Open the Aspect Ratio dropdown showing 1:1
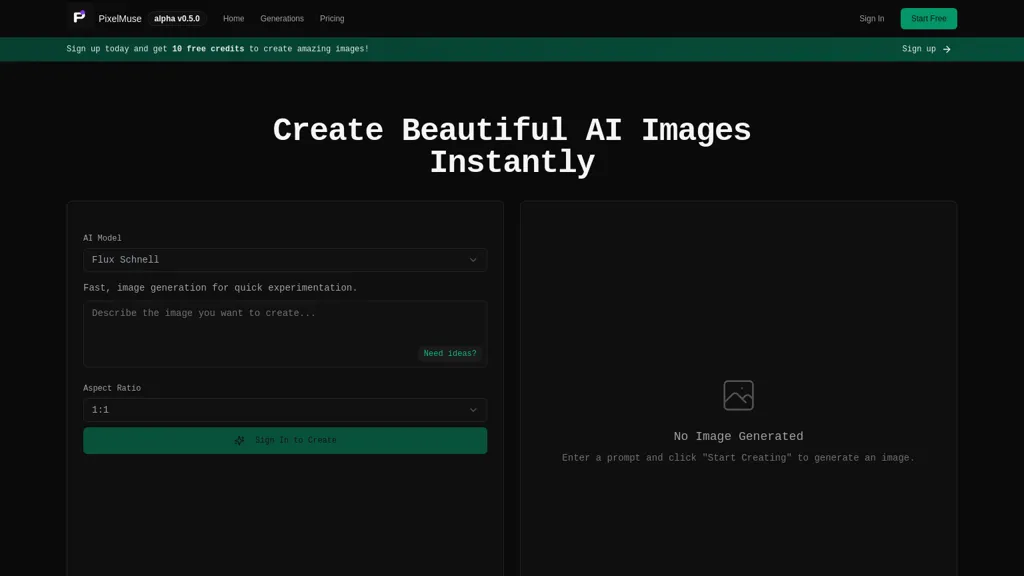Image resolution: width=1024 pixels, height=576 pixels. (x=285, y=410)
